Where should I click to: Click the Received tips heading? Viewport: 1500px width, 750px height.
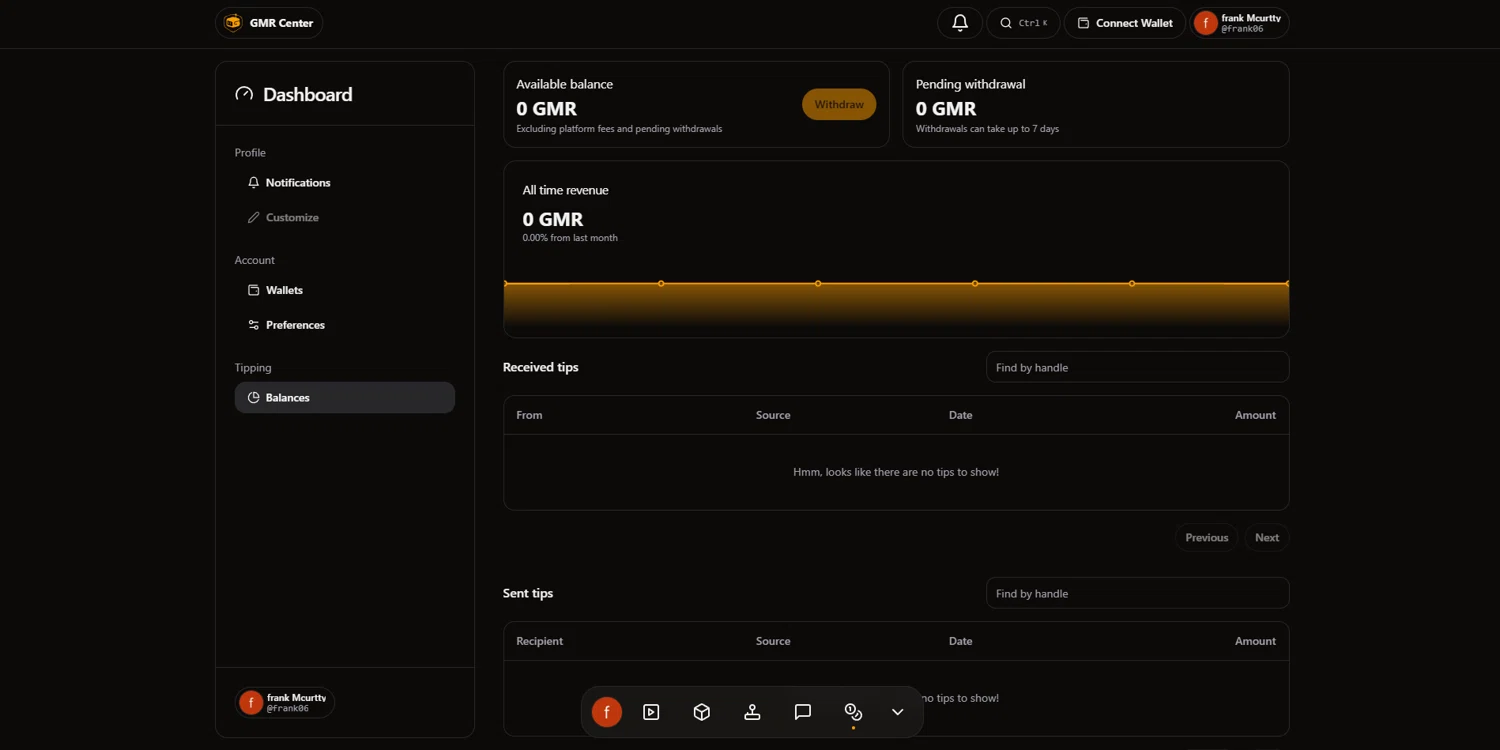[x=541, y=367]
